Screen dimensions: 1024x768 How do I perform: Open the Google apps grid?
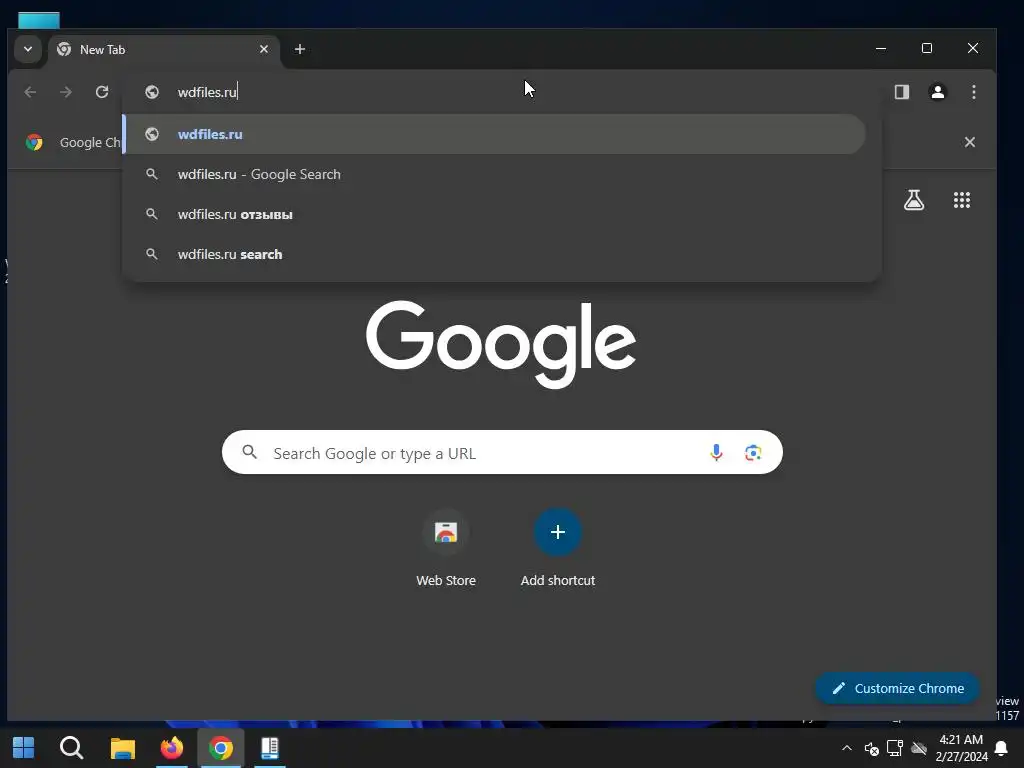(962, 200)
